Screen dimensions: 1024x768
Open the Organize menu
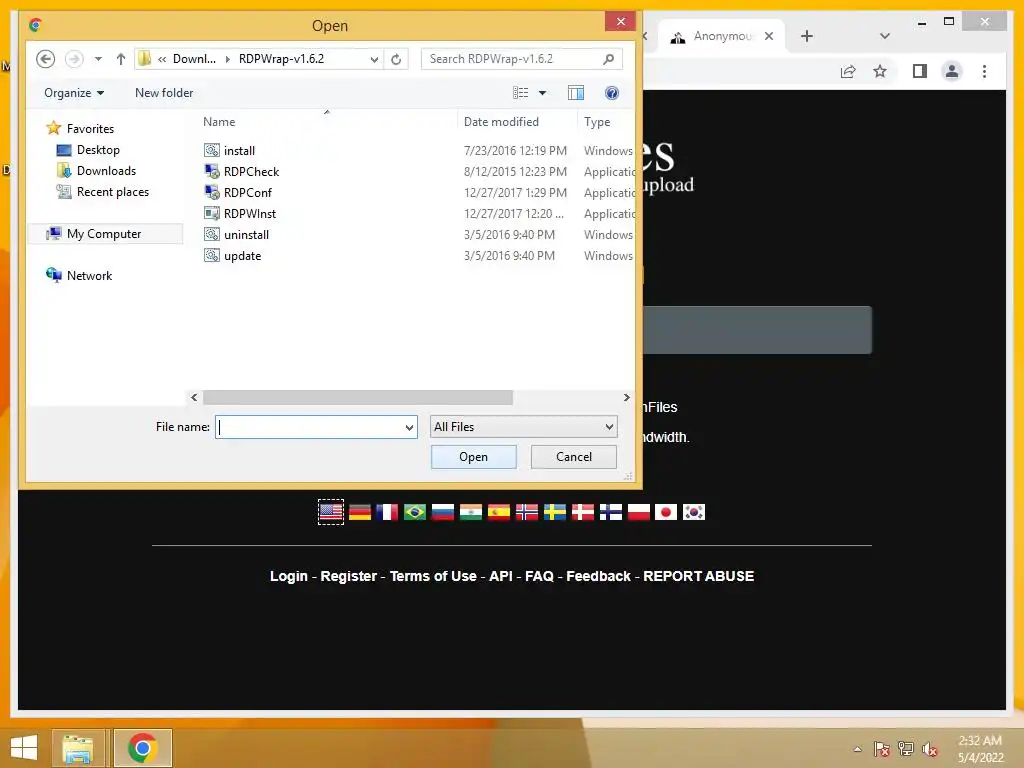[x=74, y=93]
